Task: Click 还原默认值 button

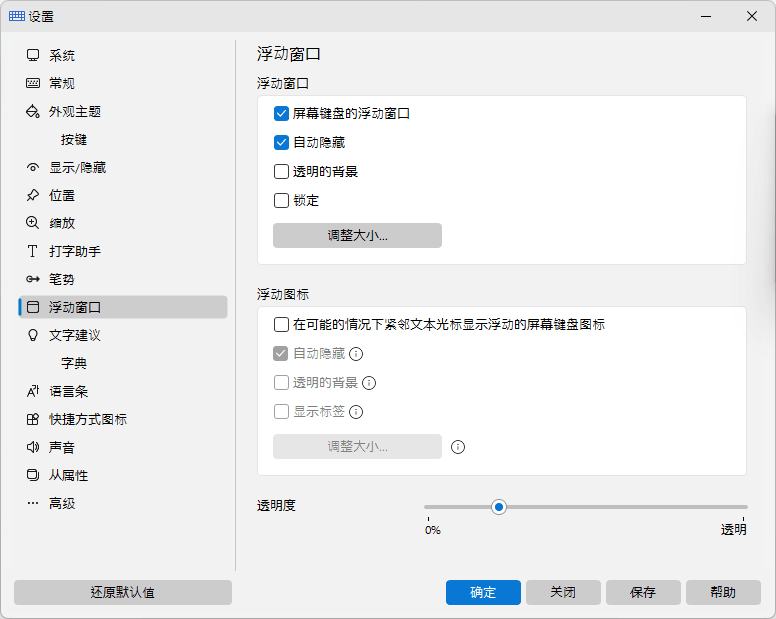Action: 123,592
